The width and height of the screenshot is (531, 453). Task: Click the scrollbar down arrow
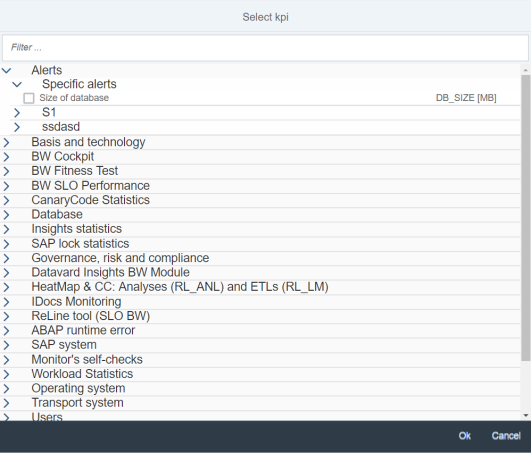point(526,415)
